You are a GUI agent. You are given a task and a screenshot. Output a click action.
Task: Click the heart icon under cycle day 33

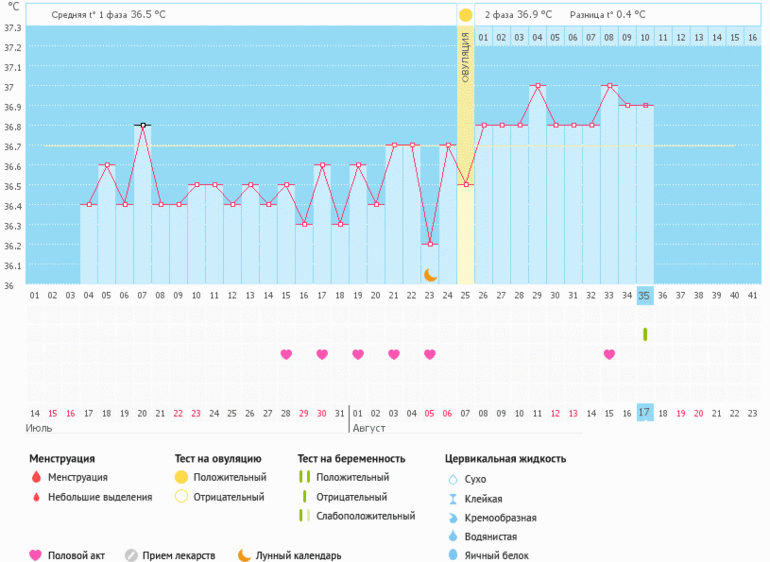click(609, 354)
